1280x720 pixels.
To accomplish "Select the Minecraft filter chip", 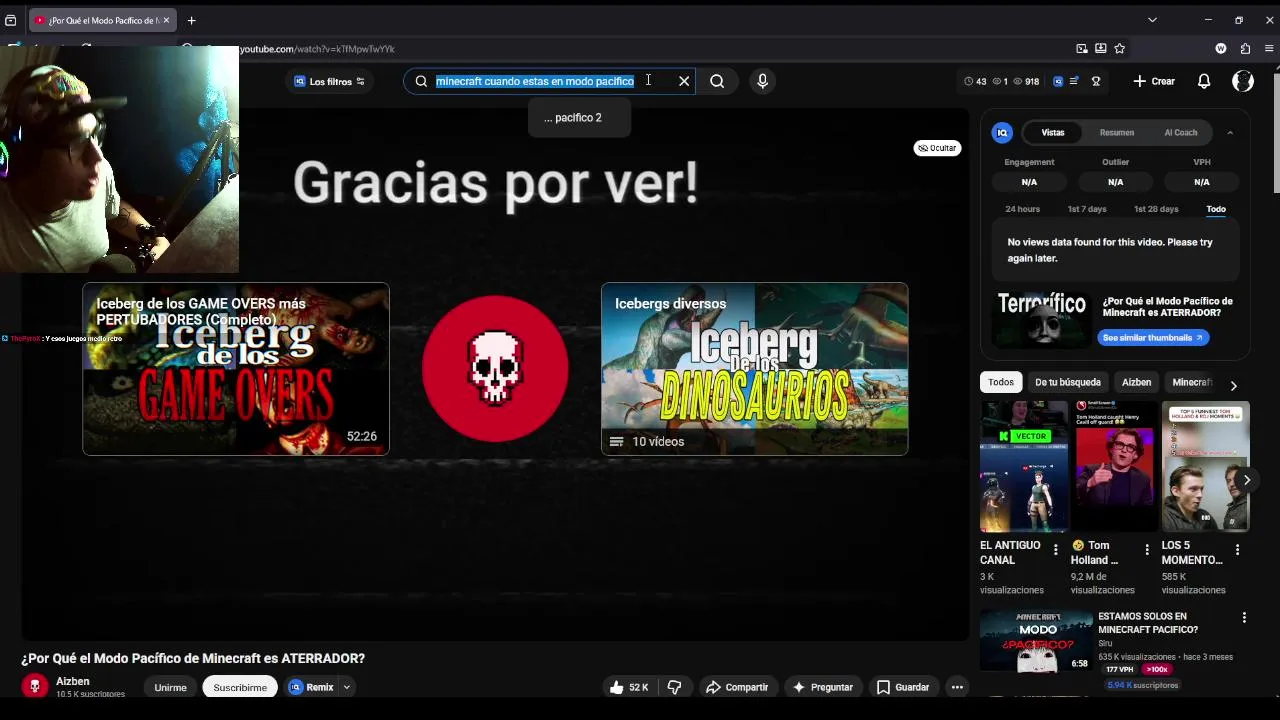I will [1192, 382].
